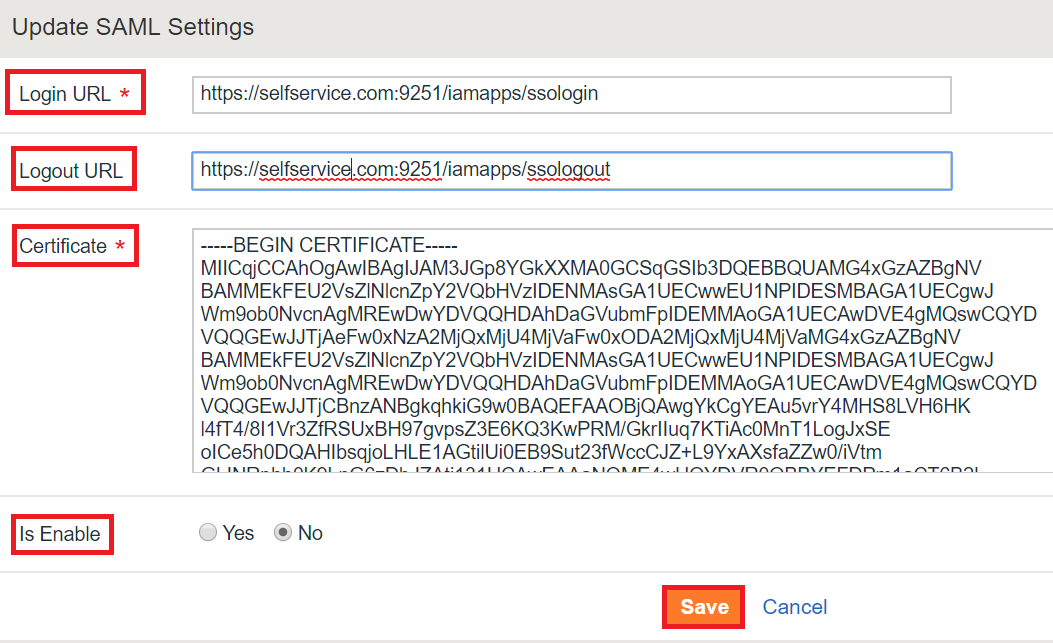1053x643 pixels.
Task: Place cursor on word ssologin
Action: 562,93
